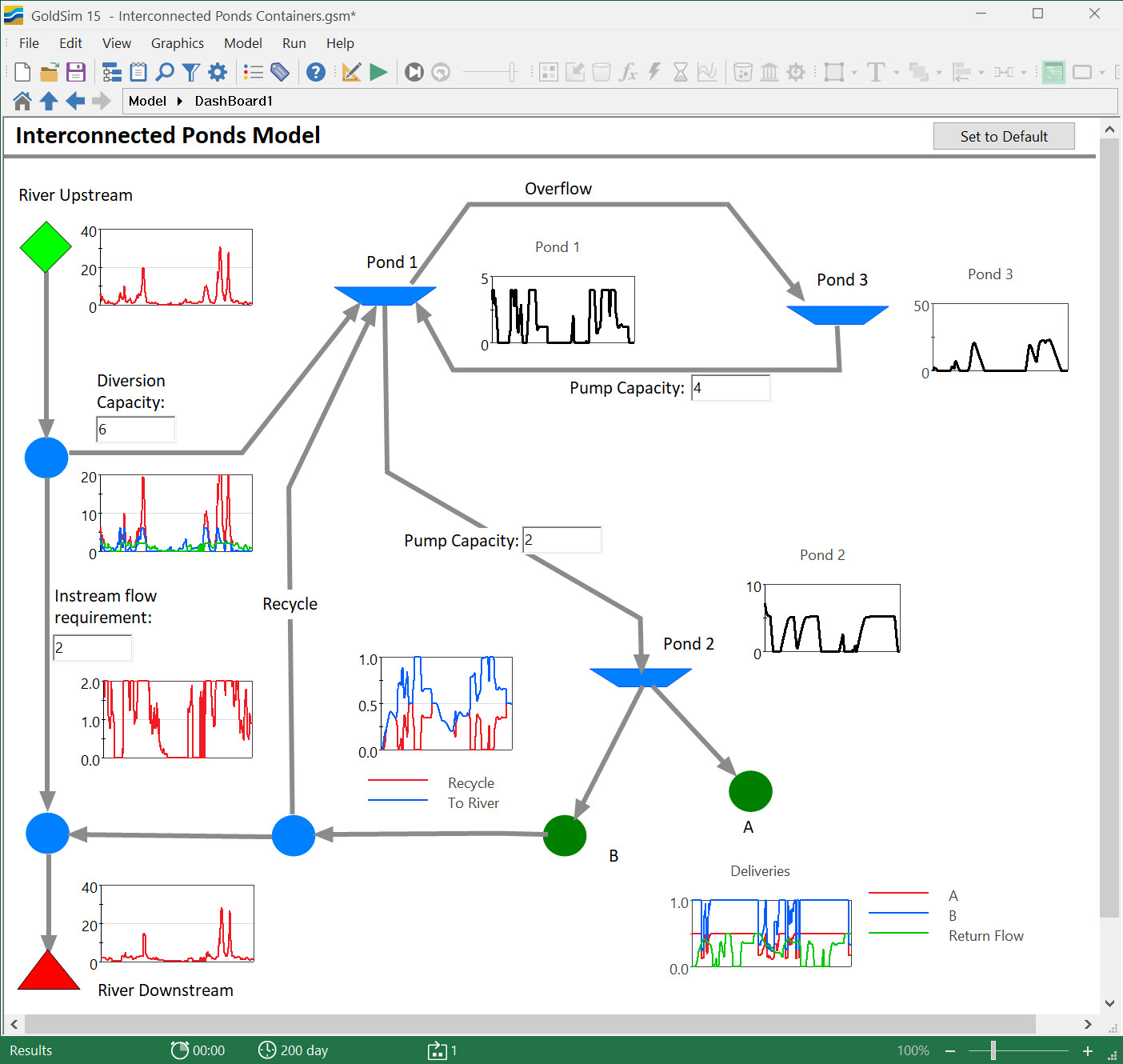Toggle the highlighted dashboard view icon

pyautogui.click(x=1053, y=72)
